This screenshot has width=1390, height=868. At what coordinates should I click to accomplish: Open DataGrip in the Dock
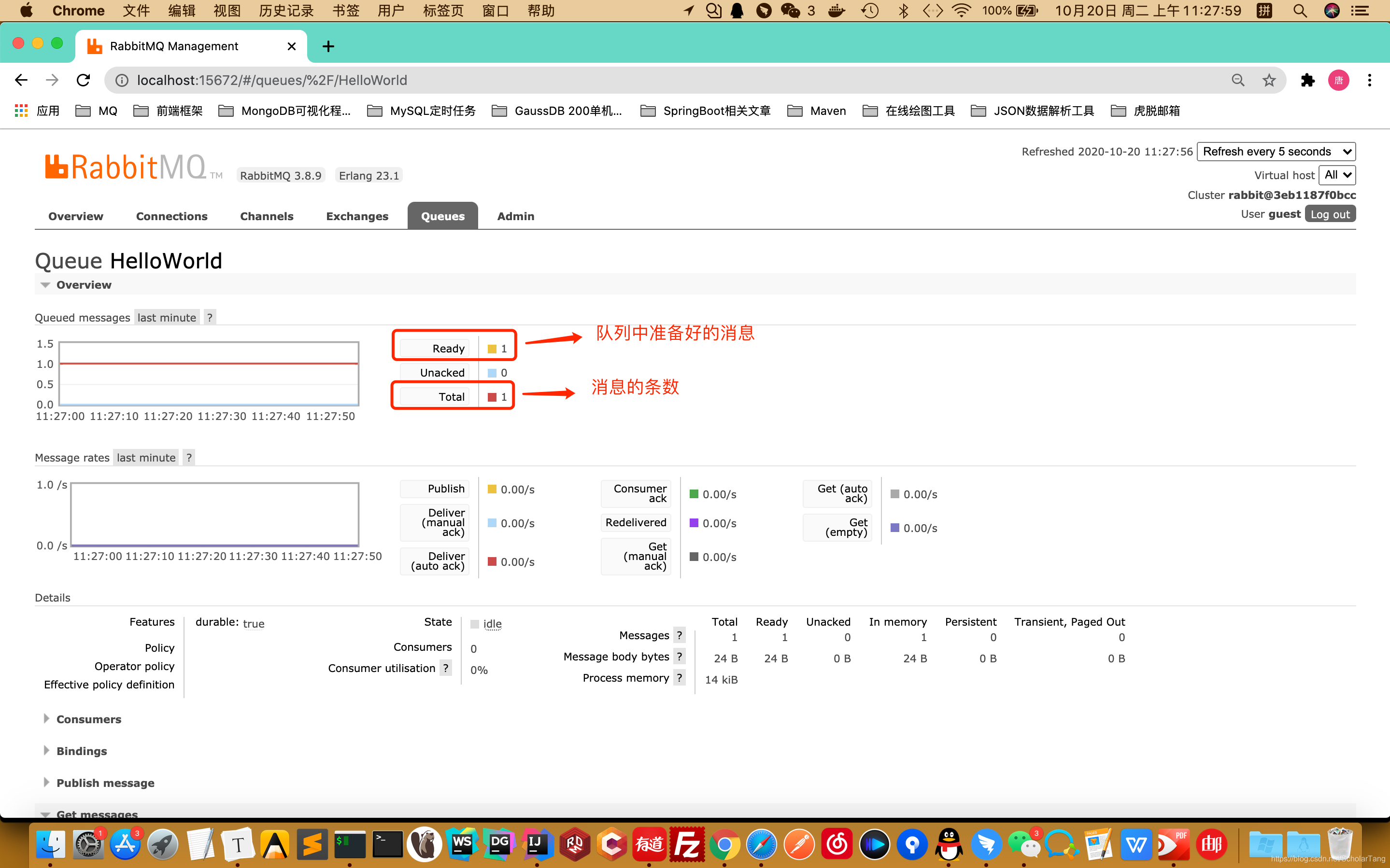tap(499, 844)
